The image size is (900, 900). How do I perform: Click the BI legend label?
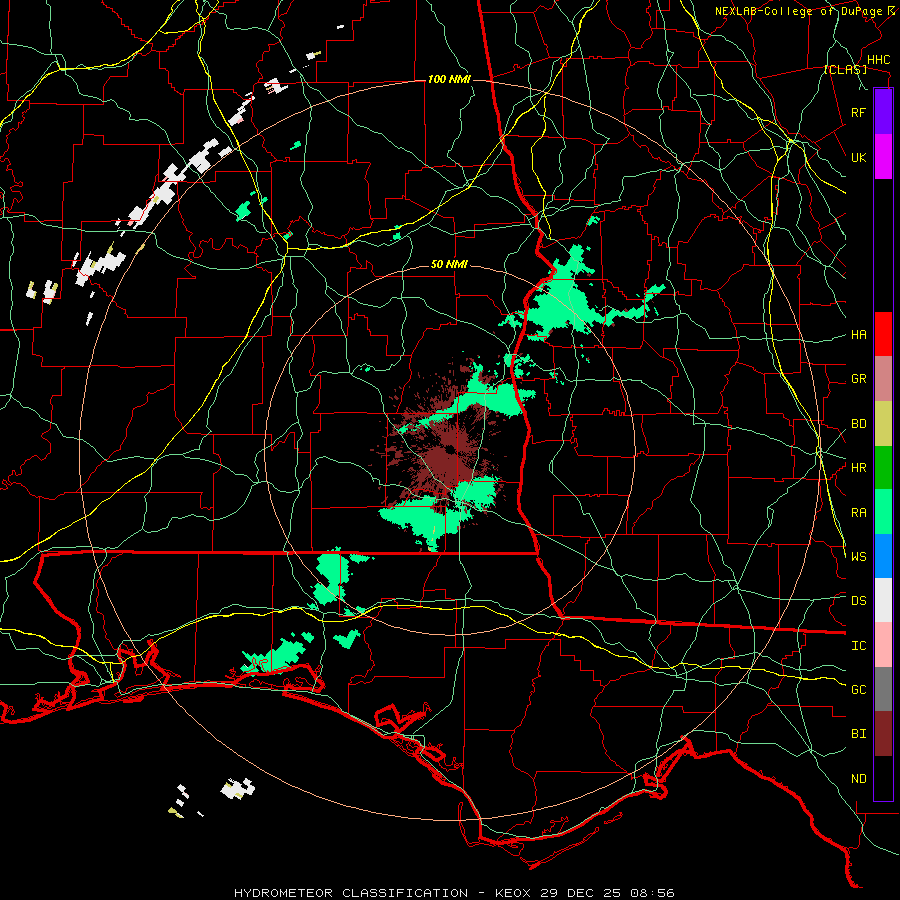click(859, 734)
